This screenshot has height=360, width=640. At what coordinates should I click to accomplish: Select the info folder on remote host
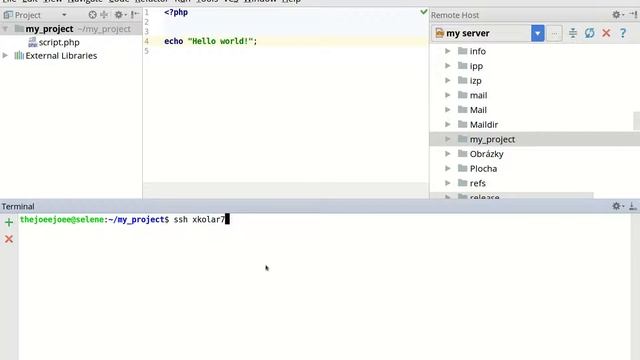tap(478, 51)
